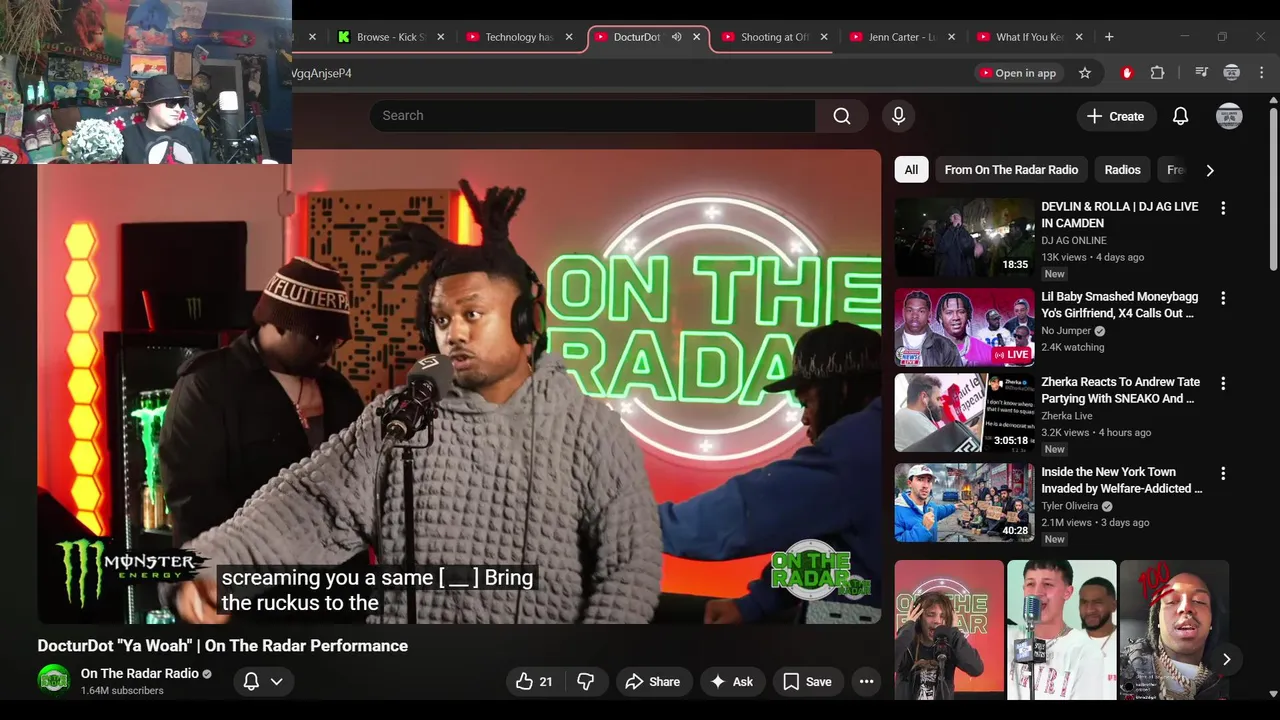The image size is (1280, 720).
Task: Click the Create button
Action: click(x=1115, y=116)
